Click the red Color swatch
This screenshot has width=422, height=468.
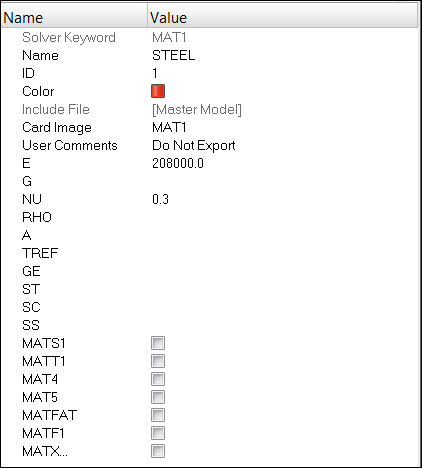click(158, 91)
